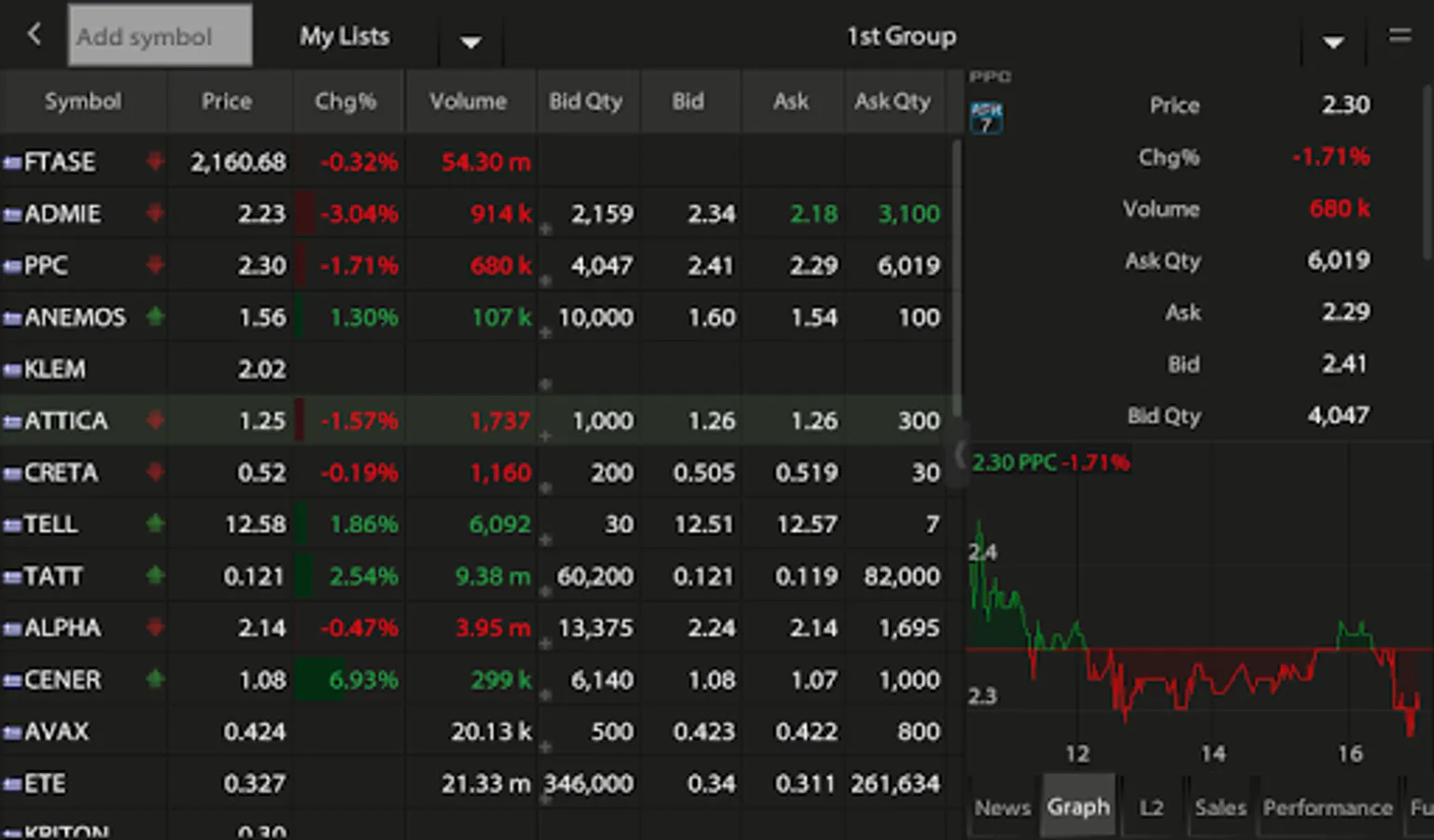Click the green up arrow beside ANEMOS
The height and width of the screenshot is (840, 1434).
coord(155,317)
